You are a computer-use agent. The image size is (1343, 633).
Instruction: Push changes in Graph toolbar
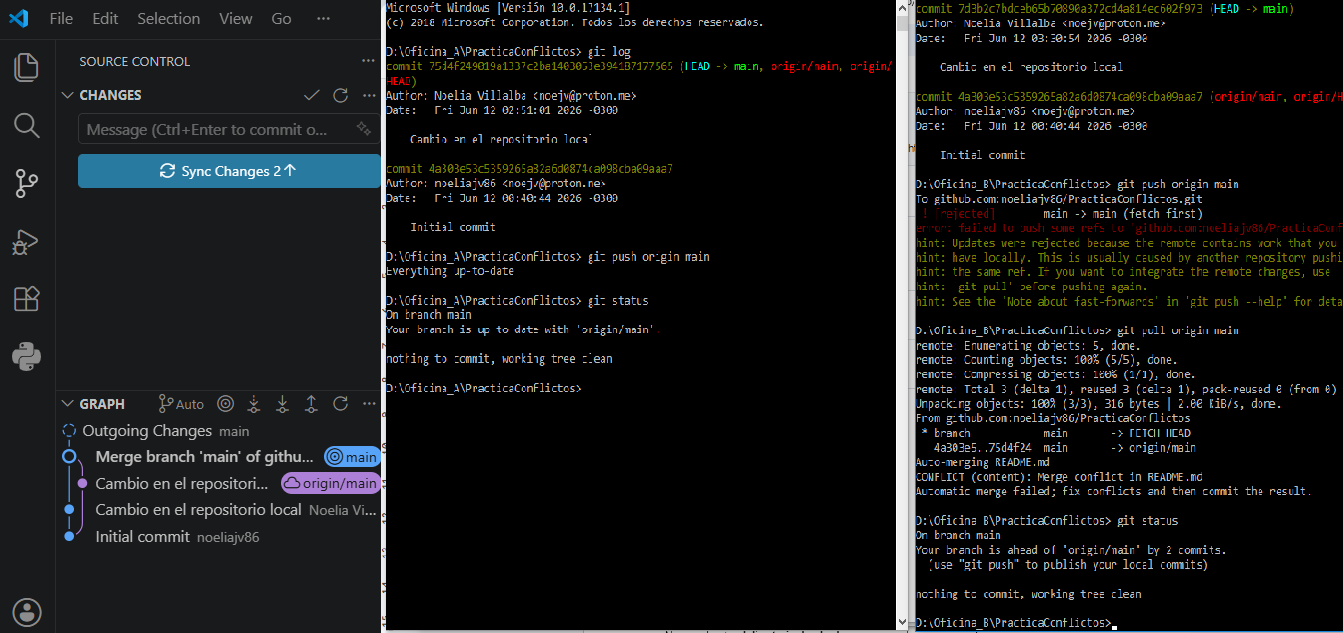[x=311, y=404]
